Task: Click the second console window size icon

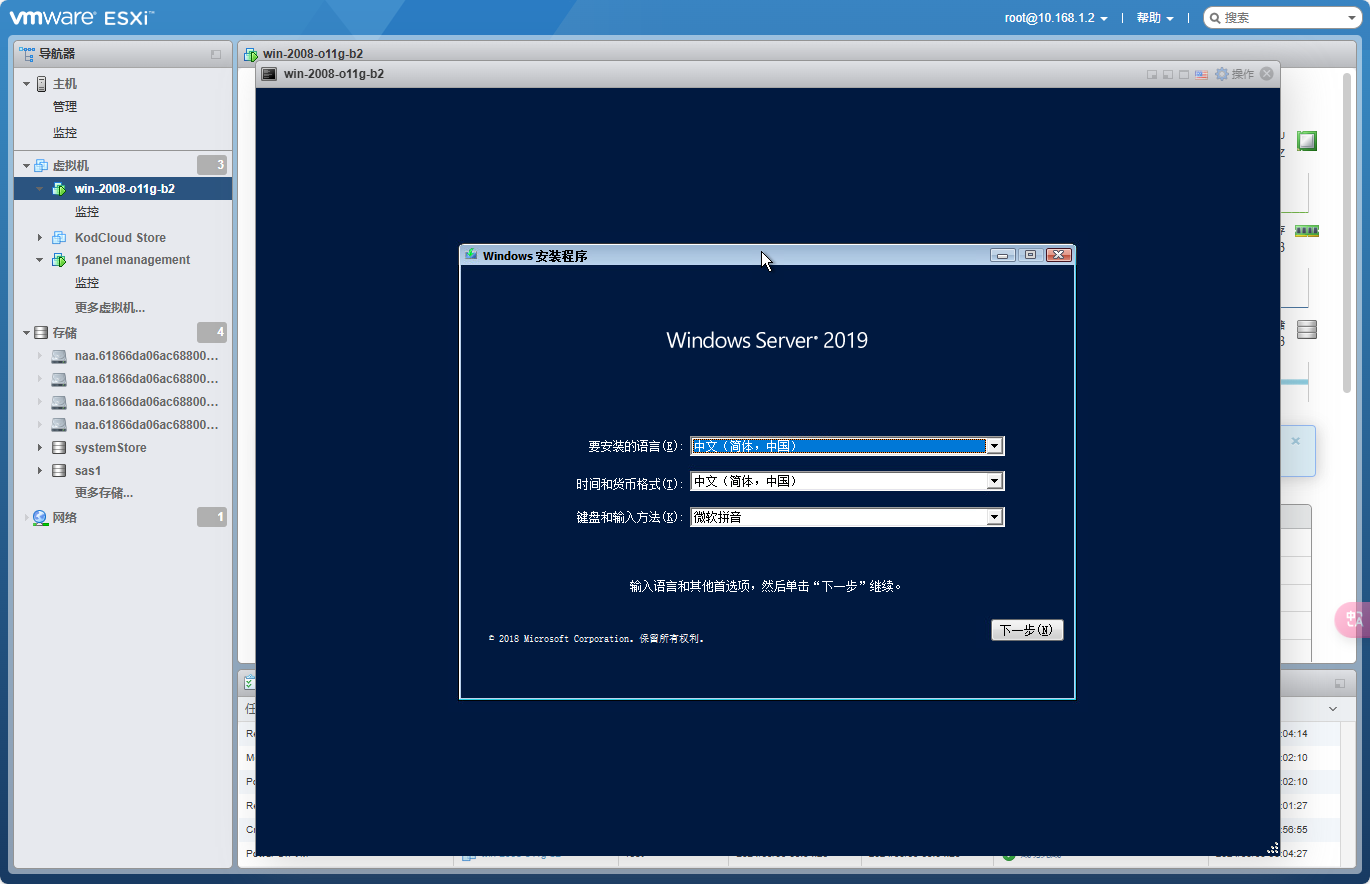Action: click(1167, 74)
